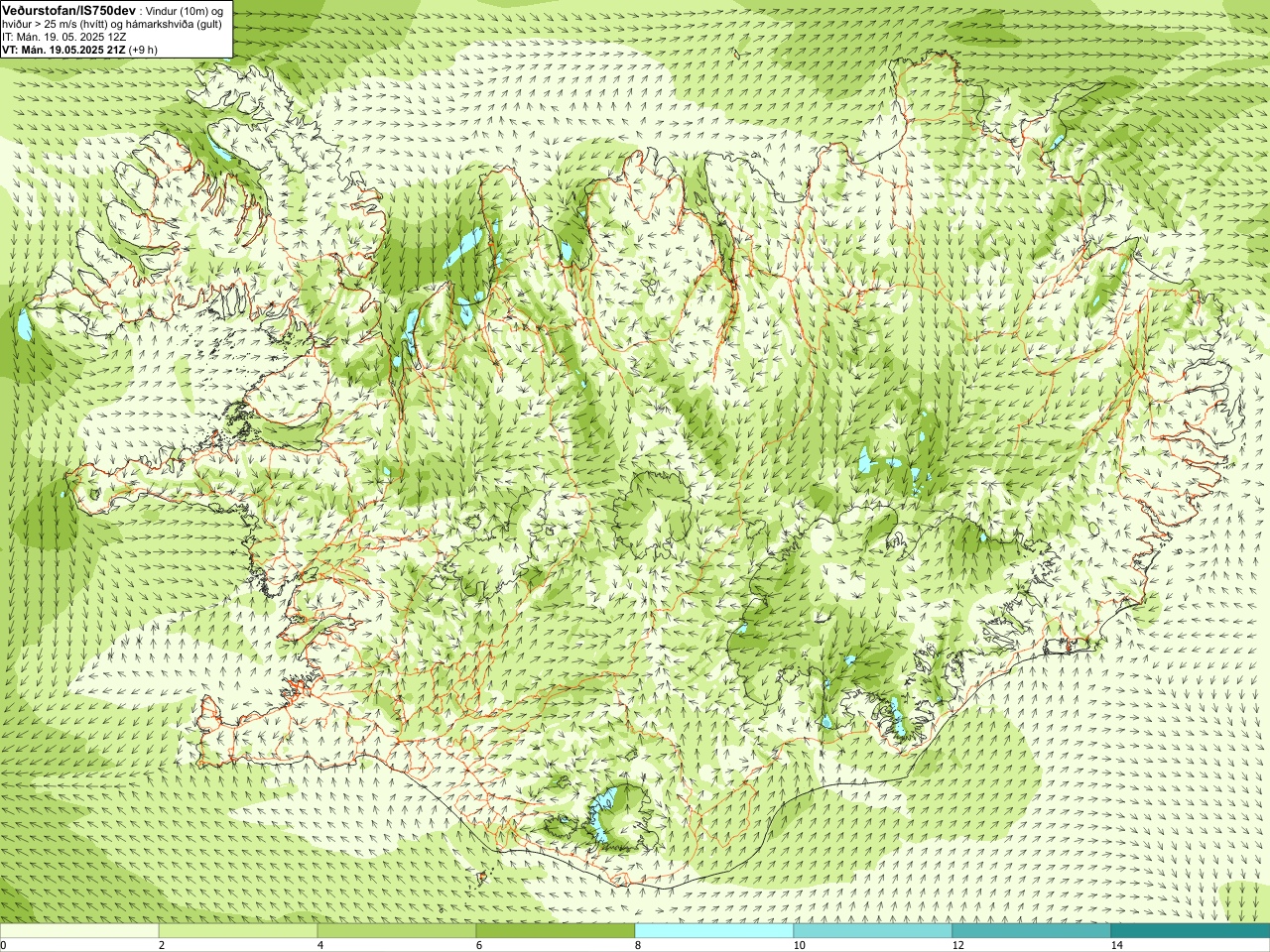
Task: Select the 'Vindur (10m) og' label
Action: click(184, 10)
